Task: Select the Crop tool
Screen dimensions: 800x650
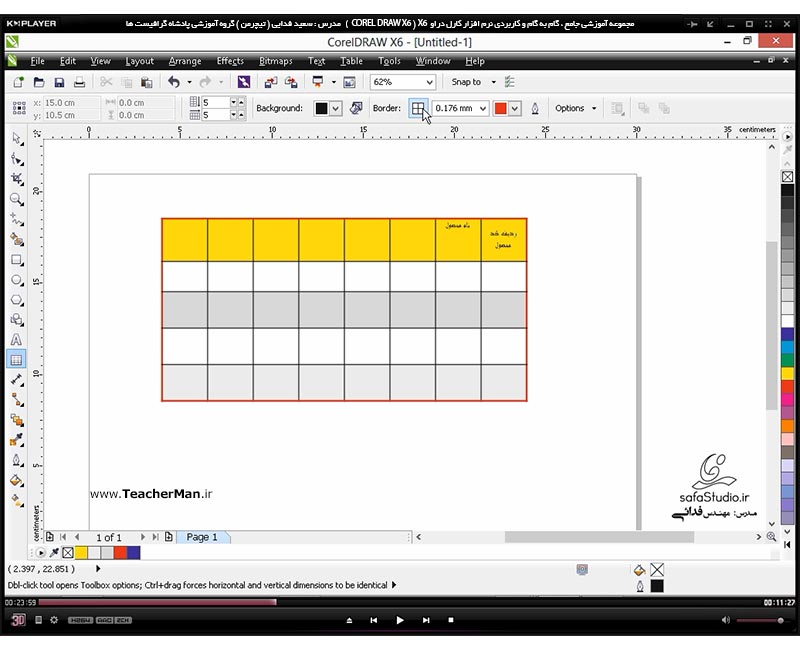Action: (17, 179)
